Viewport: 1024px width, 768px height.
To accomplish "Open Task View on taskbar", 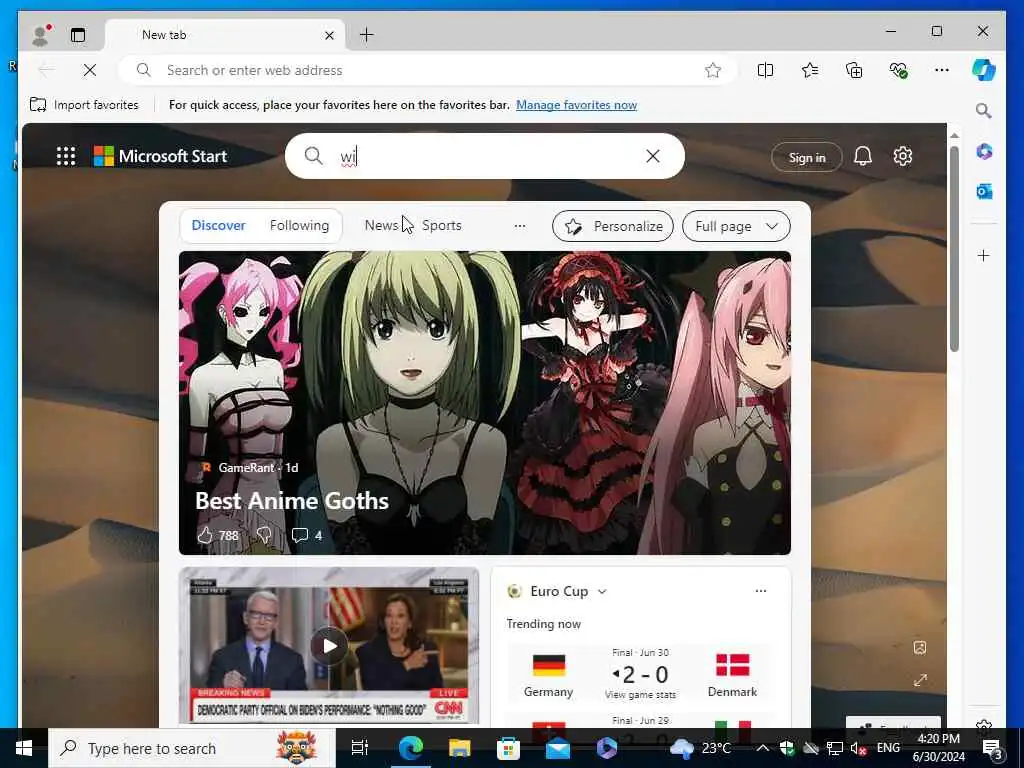I will [x=360, y=748].
